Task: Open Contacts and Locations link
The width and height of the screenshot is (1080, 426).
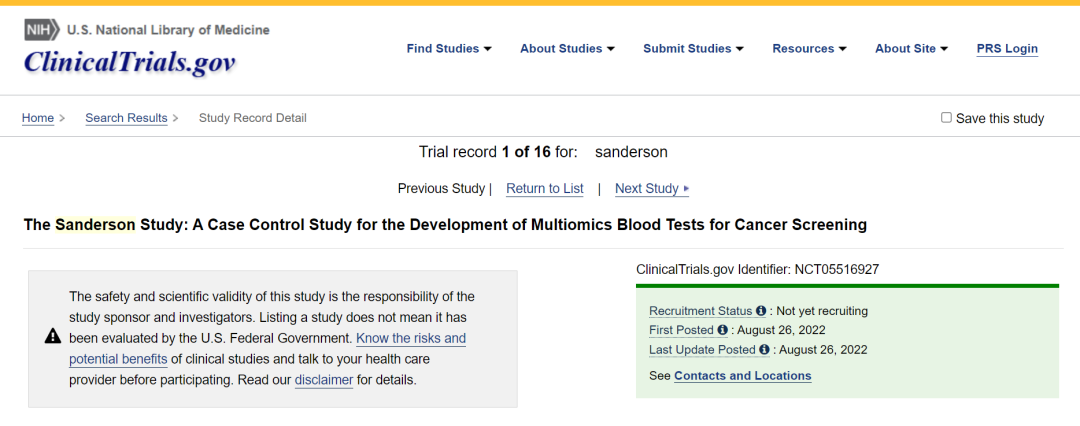Action: click(x=742, y=376)
